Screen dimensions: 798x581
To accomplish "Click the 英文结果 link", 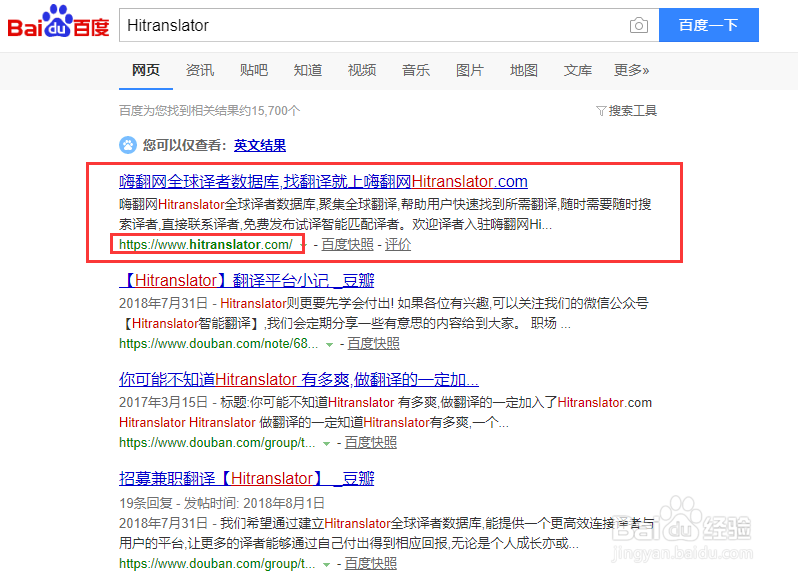I will (260, 146).
